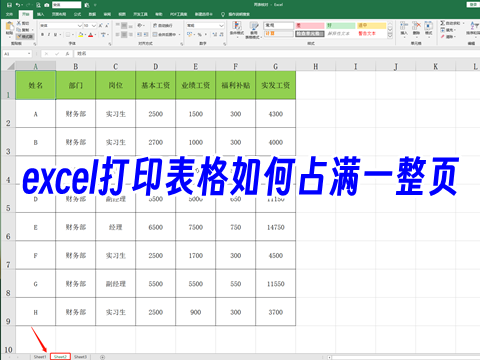Click Merge and Center button
480x360 pixels.
(x=165, y=34)
